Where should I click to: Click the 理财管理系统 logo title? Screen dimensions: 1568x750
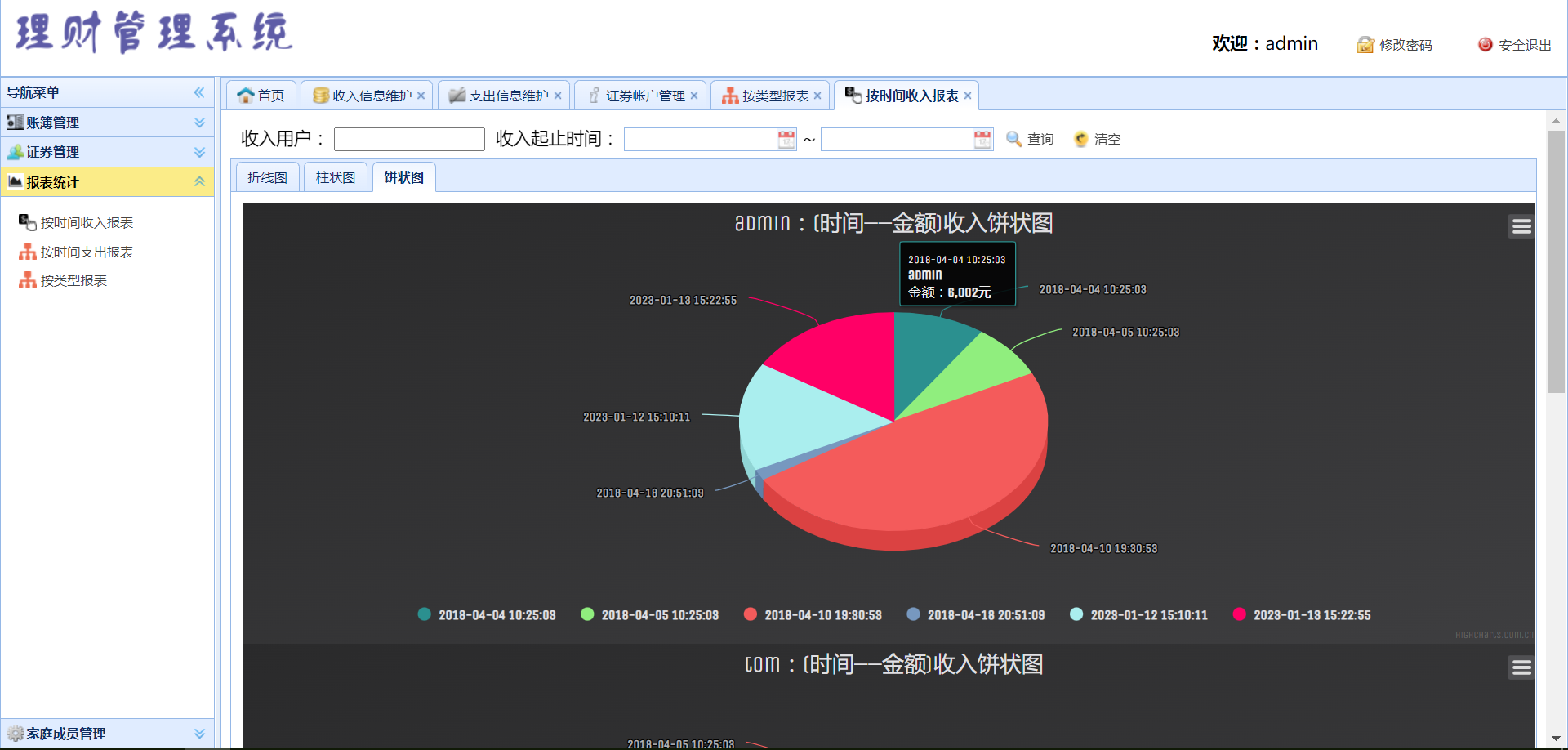point(154,33)
